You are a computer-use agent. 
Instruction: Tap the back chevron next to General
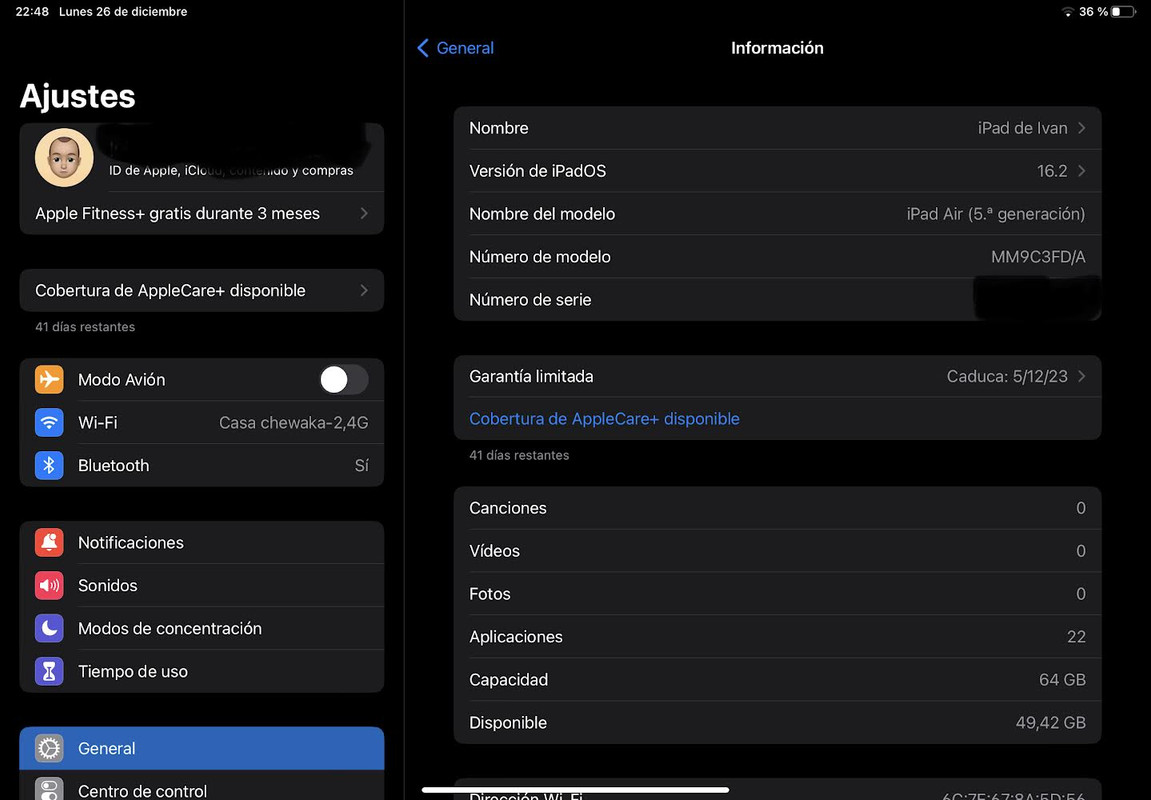coord(423,48)
